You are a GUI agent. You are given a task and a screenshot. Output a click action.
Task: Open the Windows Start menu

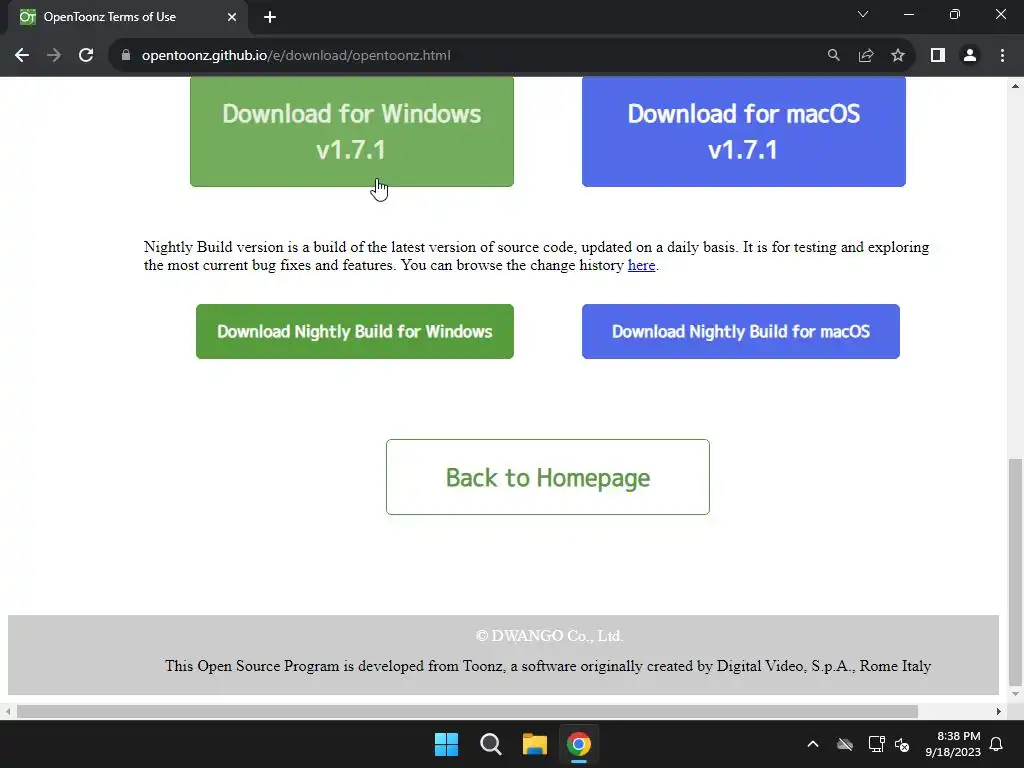[447, 744]
